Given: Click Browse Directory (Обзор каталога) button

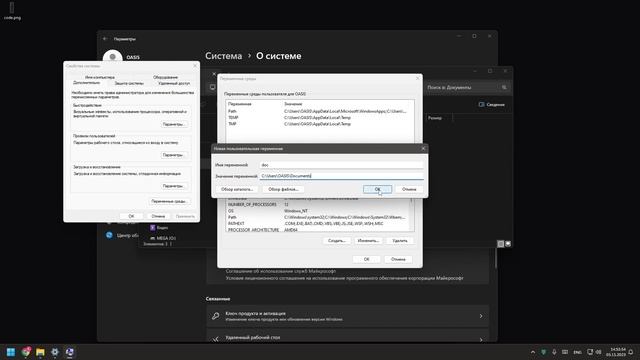Looking at the screenshot, I should [x=237, y=189].
